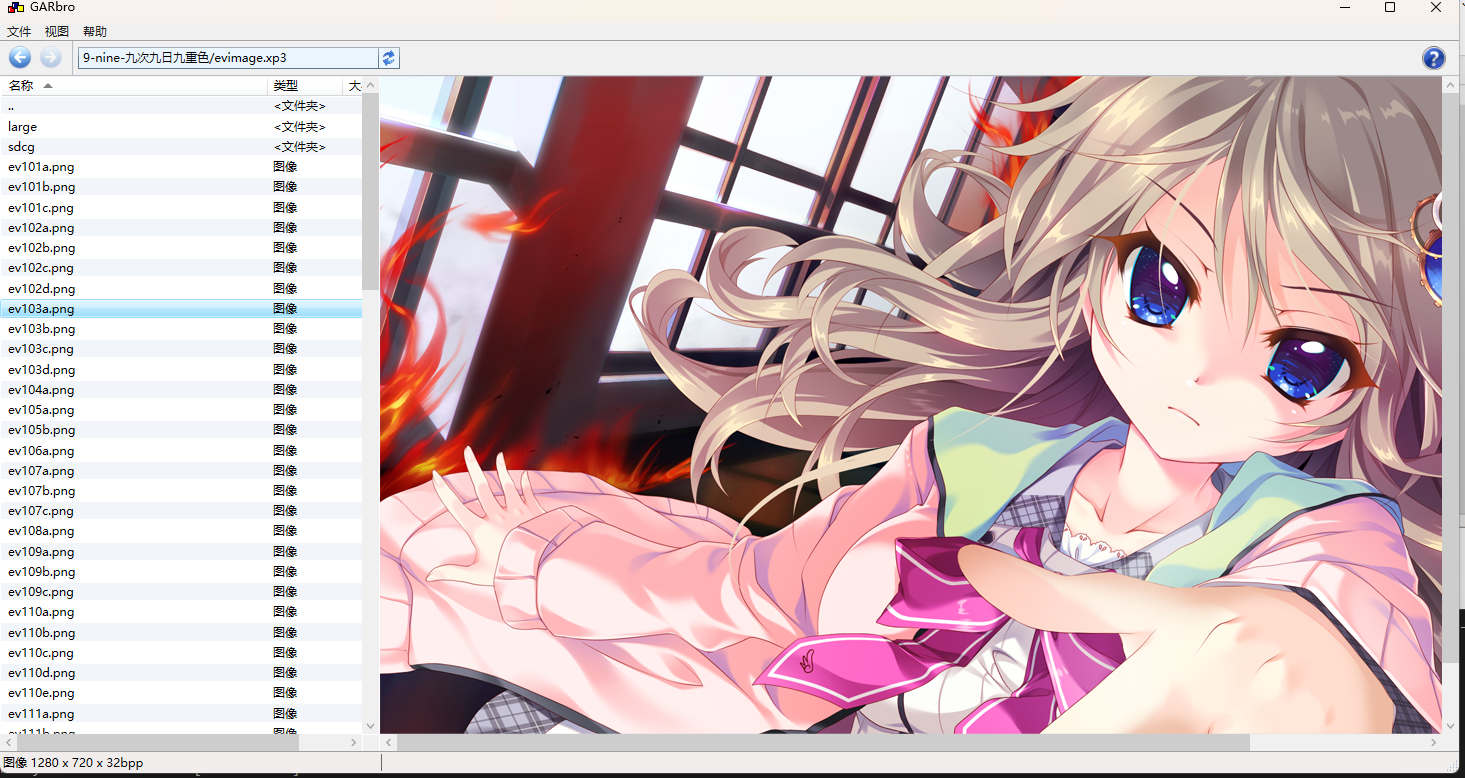Select file ev110d.png
The width and height of the screenshot is (1465, 778).
pos(181,673)
